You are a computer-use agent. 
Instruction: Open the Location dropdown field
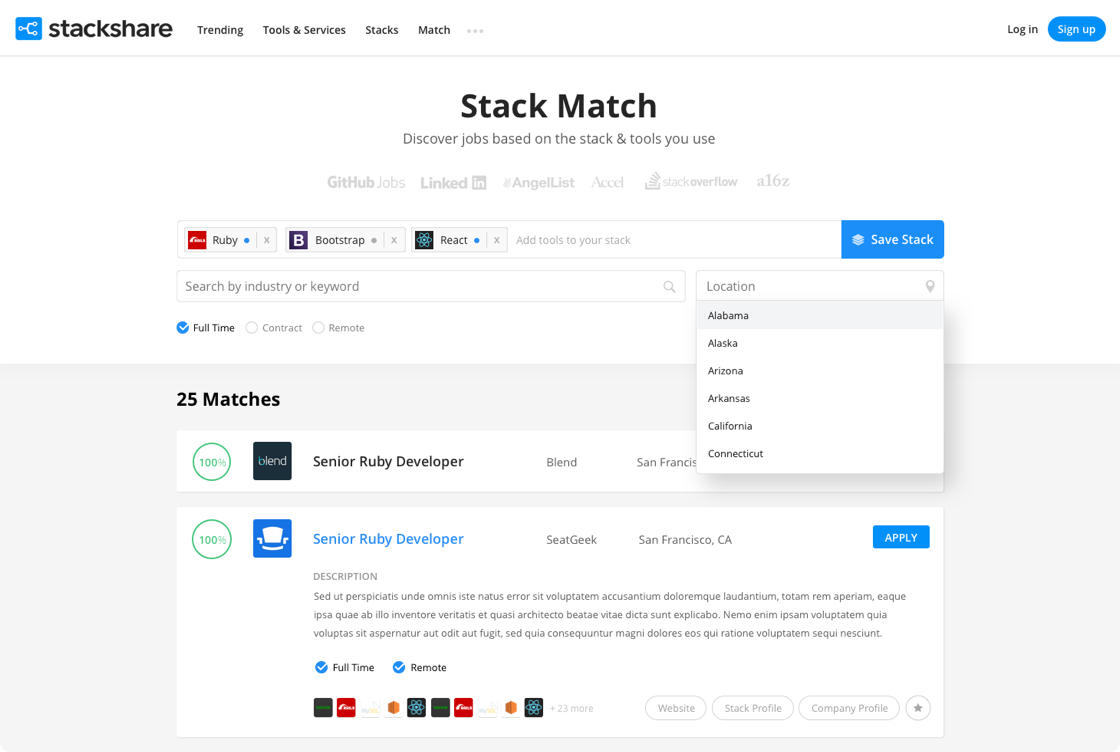[820, 286]
